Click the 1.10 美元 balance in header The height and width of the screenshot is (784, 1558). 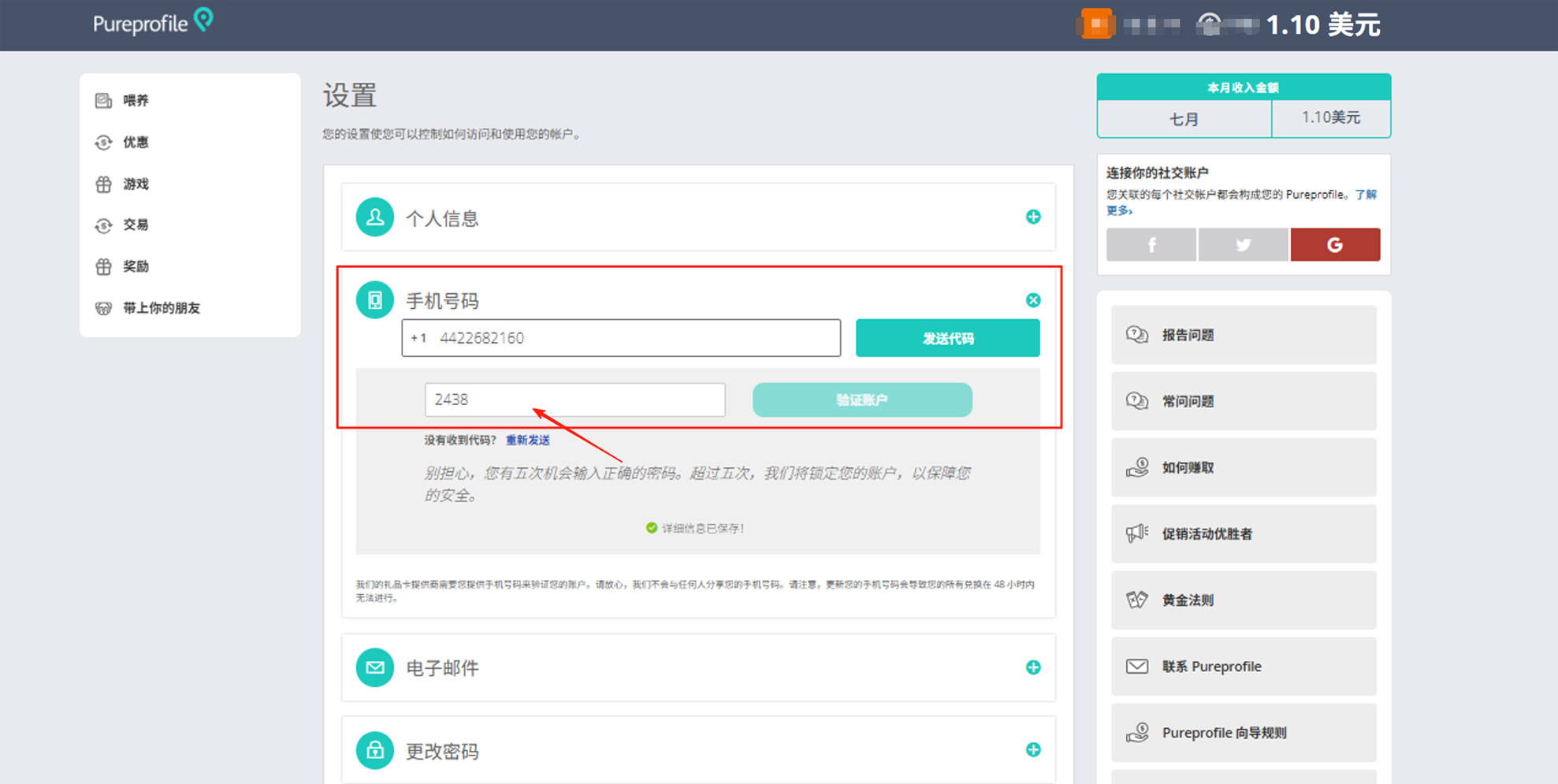tap(1323, 24)
